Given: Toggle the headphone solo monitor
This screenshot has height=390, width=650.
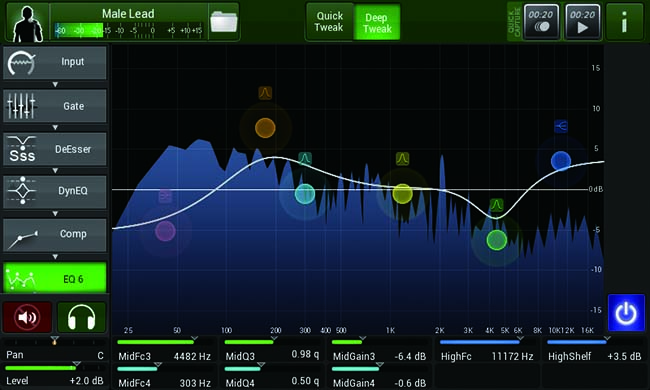Looking at the screenshot, I should point(81,317).
